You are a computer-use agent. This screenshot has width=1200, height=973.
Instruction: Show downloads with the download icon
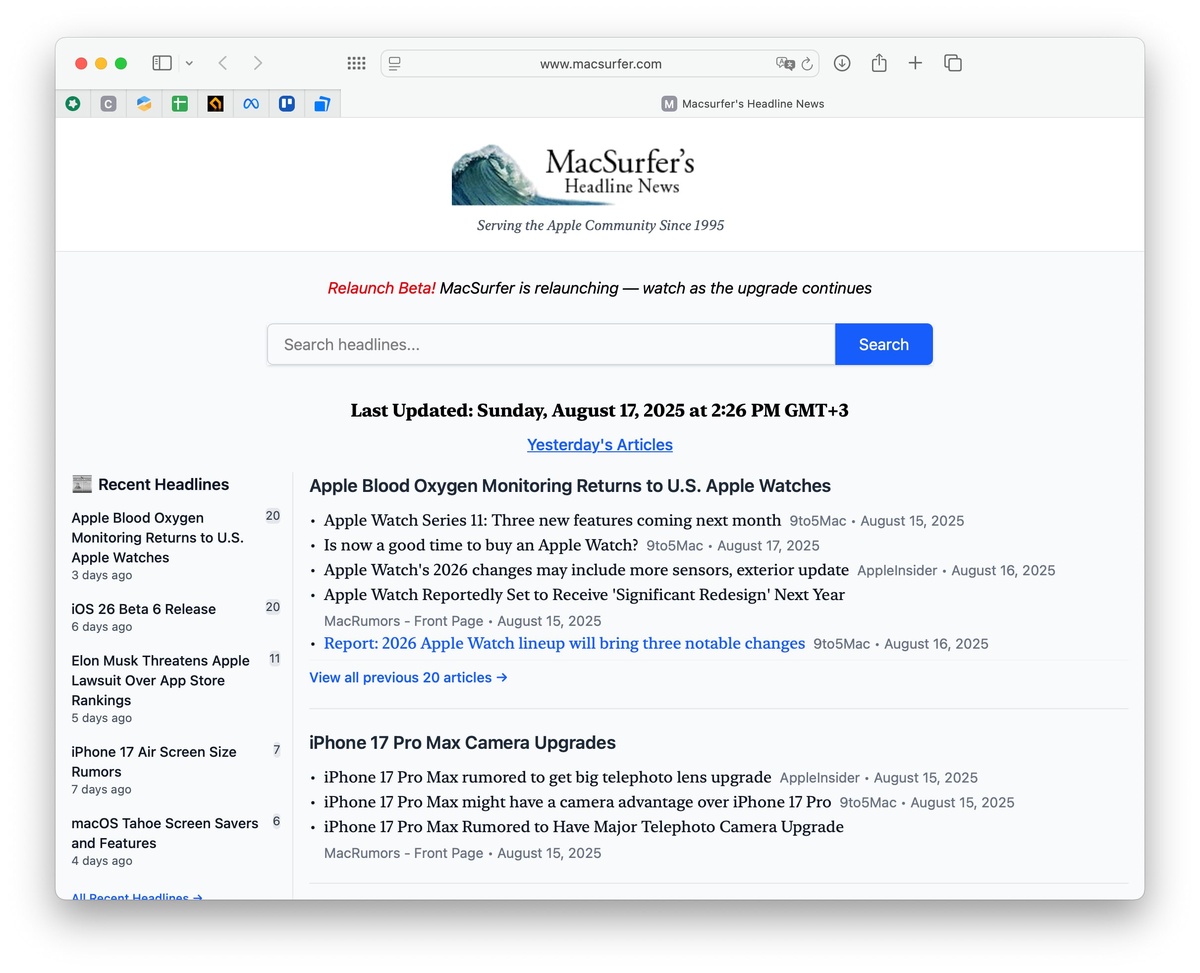click(x=842, y=63)
